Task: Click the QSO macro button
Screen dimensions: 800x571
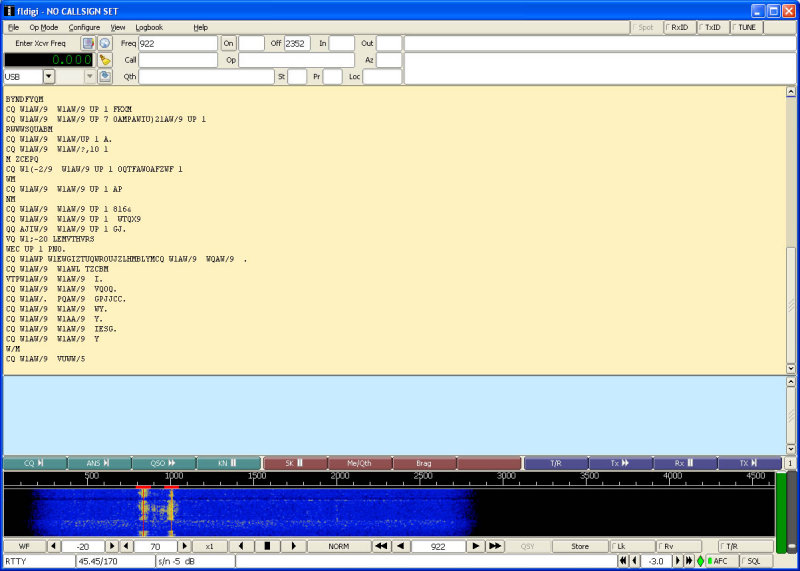Action: pos(164,463)
